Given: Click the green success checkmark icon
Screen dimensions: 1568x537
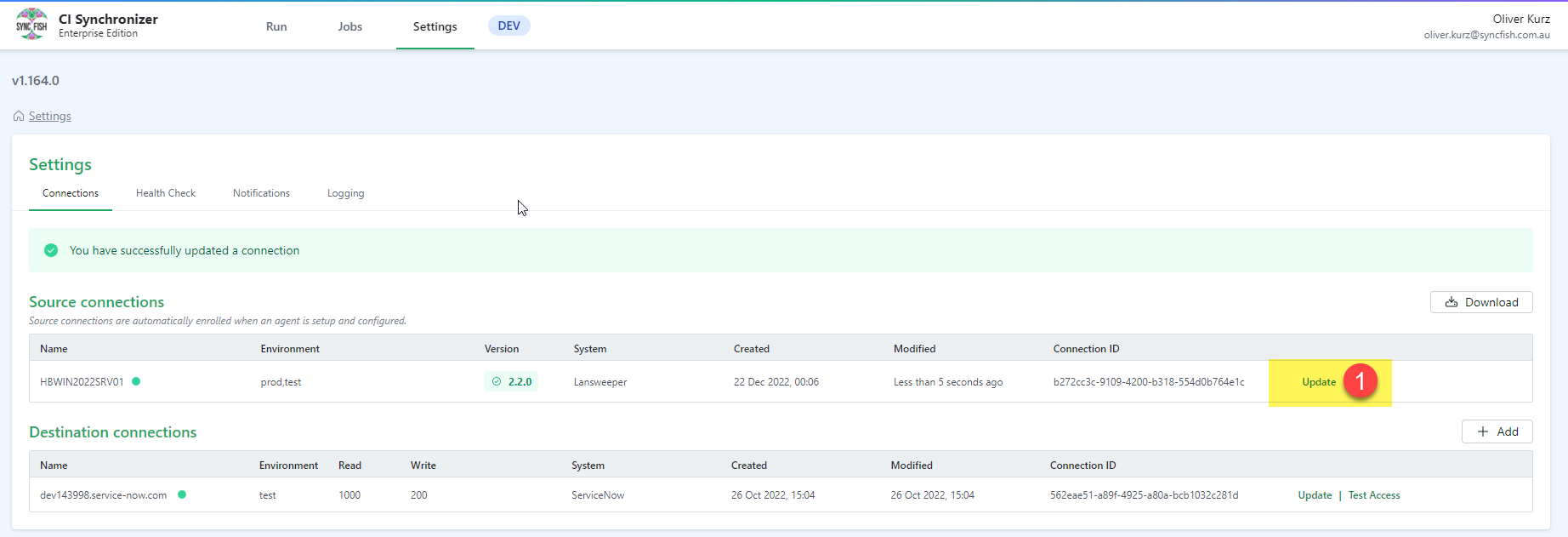Looking at the screenshot, I should click(51, 250).
